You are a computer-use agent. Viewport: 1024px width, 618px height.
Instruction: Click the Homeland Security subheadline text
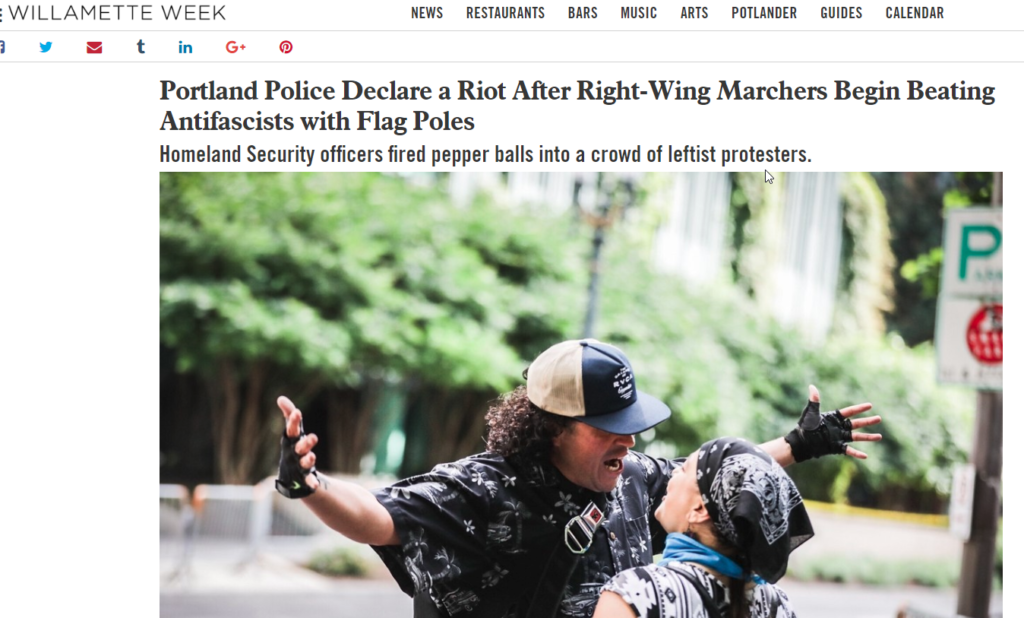click(x=485, y=154)
